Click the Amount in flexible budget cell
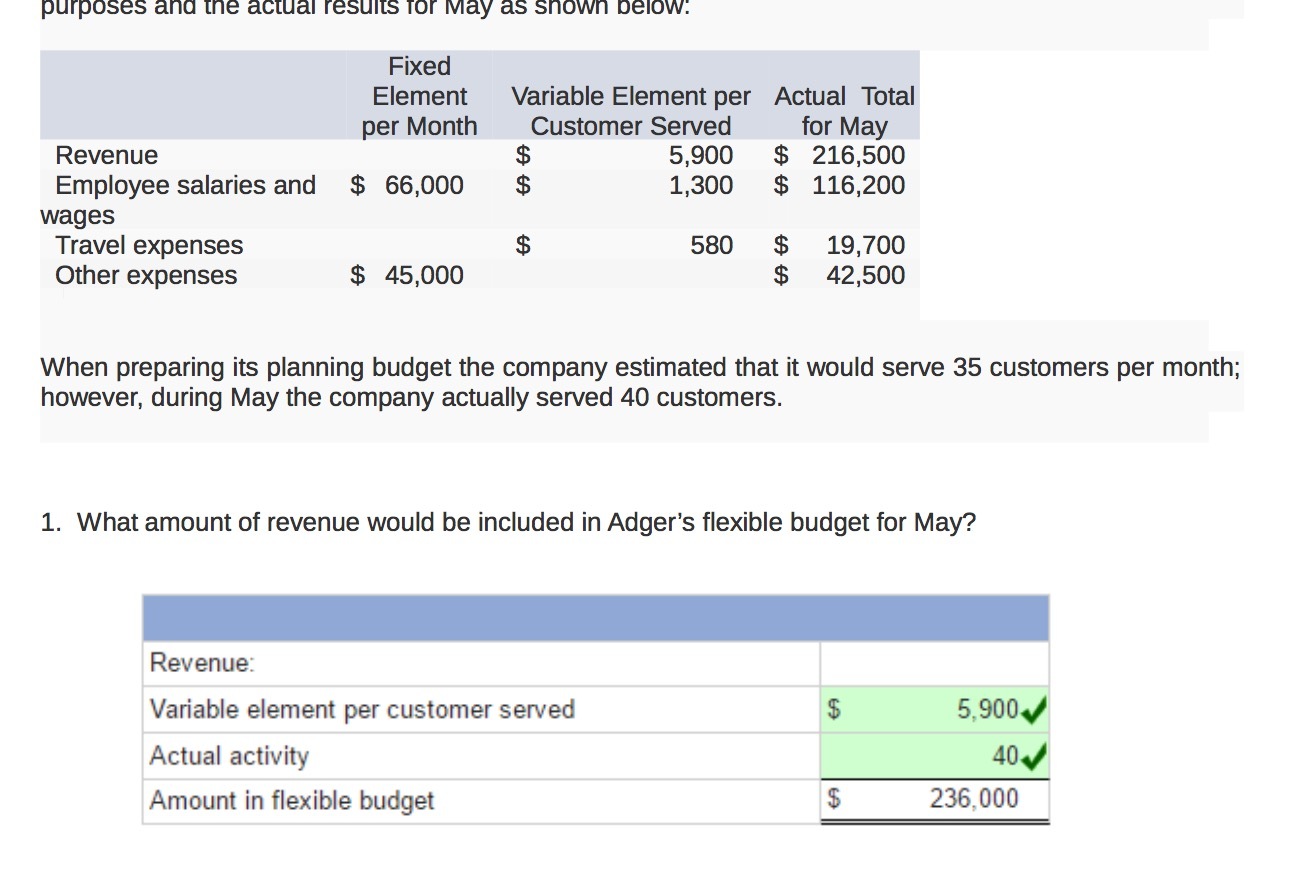The width and height of the screenshot is (1316, 896). tap(292, 800)
